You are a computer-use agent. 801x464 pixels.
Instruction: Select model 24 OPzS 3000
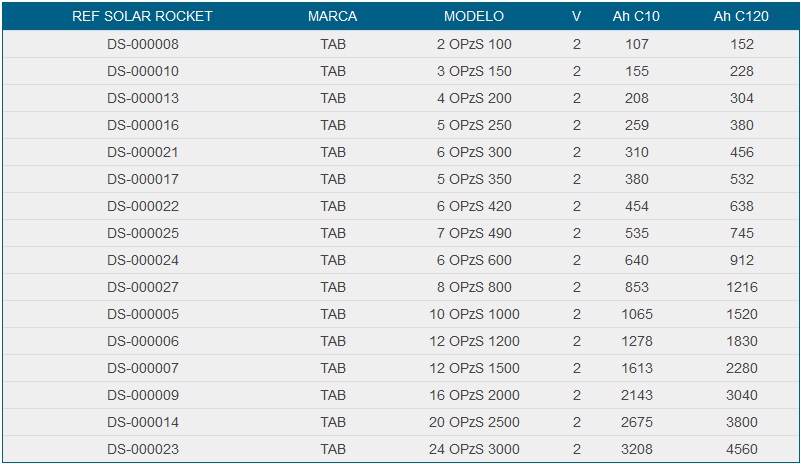pos(474,449)
